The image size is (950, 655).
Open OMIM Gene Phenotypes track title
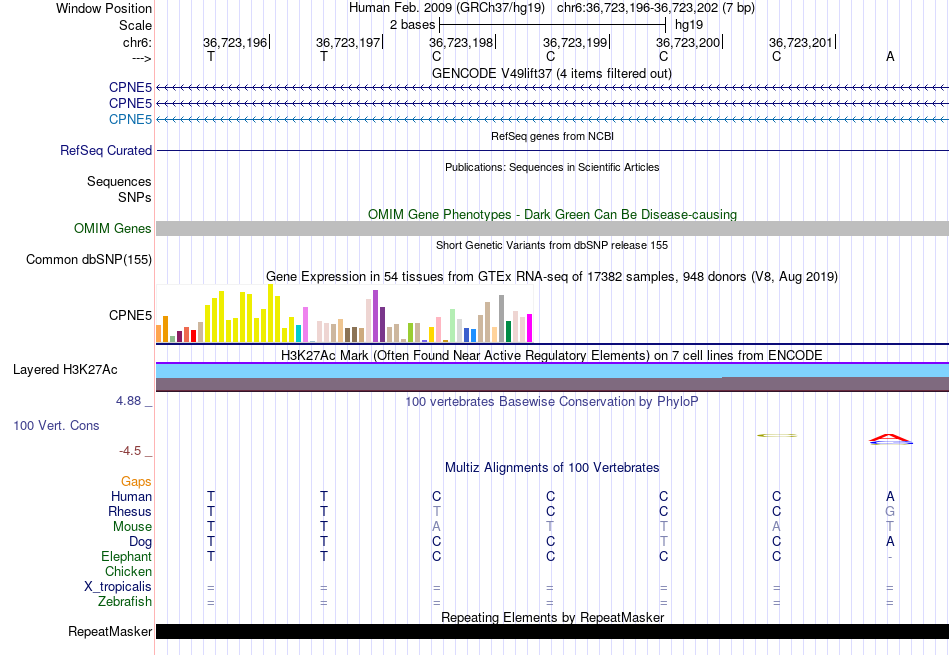tap(552, 214)
